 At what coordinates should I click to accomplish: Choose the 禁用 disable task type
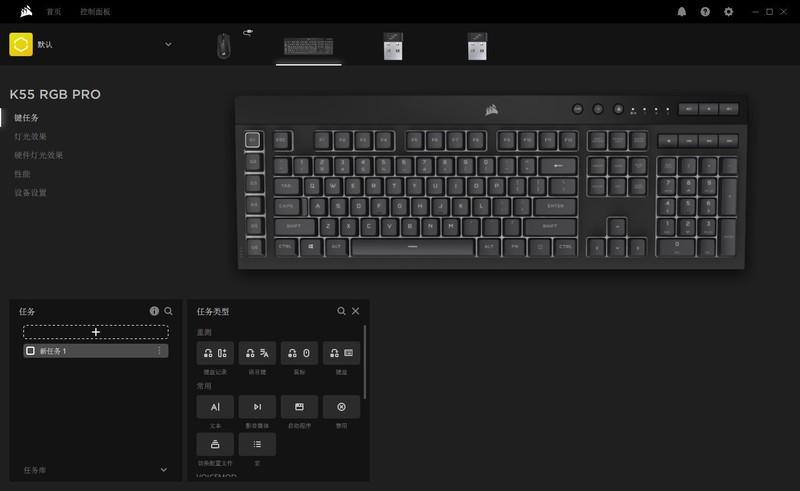341,407
